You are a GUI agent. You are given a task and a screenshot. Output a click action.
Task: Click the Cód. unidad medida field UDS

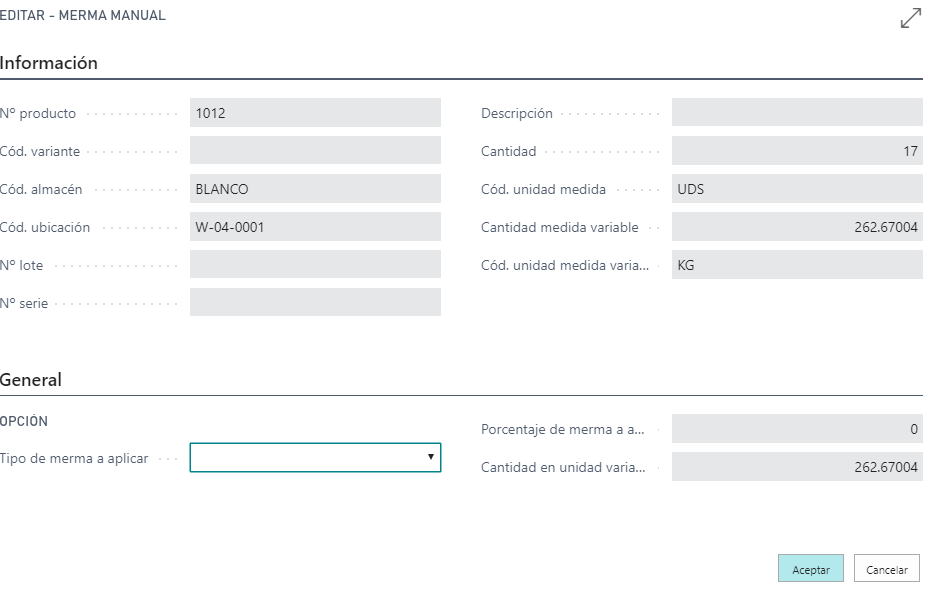tap(797, 189)
